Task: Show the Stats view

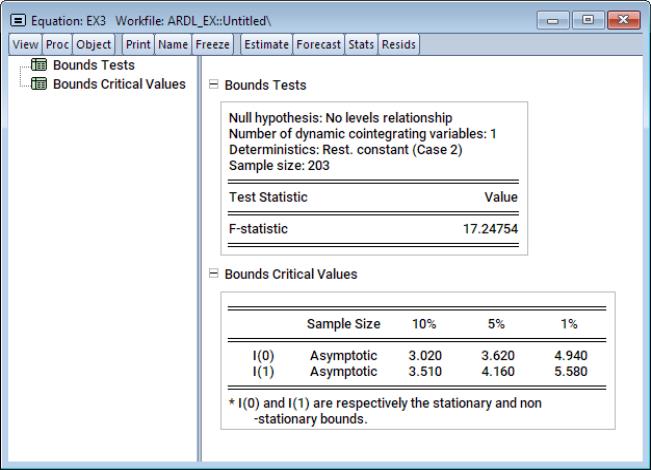Action: [362, 44]
